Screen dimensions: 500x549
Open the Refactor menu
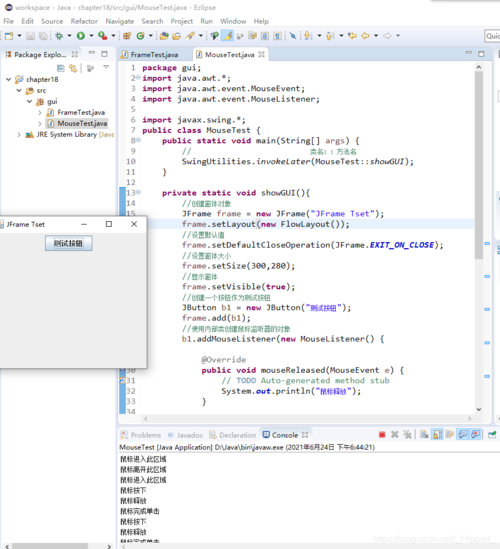point(84,21)
